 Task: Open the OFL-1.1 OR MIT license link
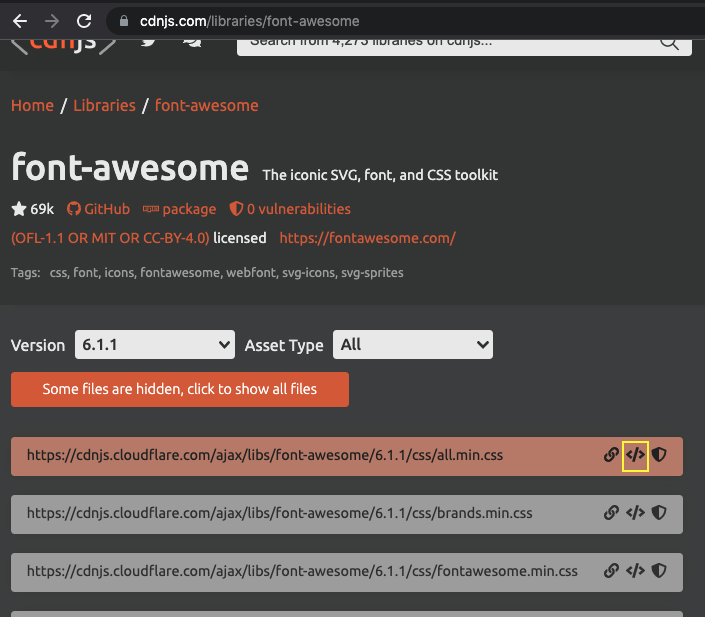point(110,238)
